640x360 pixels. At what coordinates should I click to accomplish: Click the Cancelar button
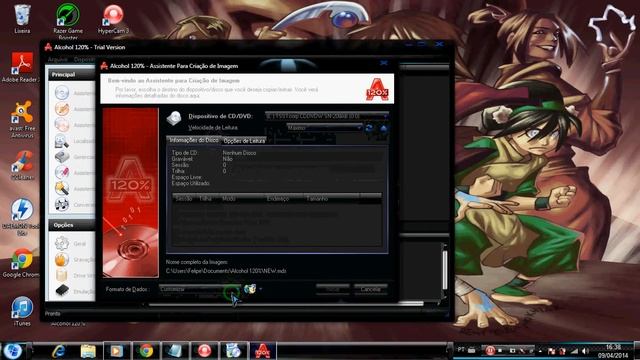(370, 289)
